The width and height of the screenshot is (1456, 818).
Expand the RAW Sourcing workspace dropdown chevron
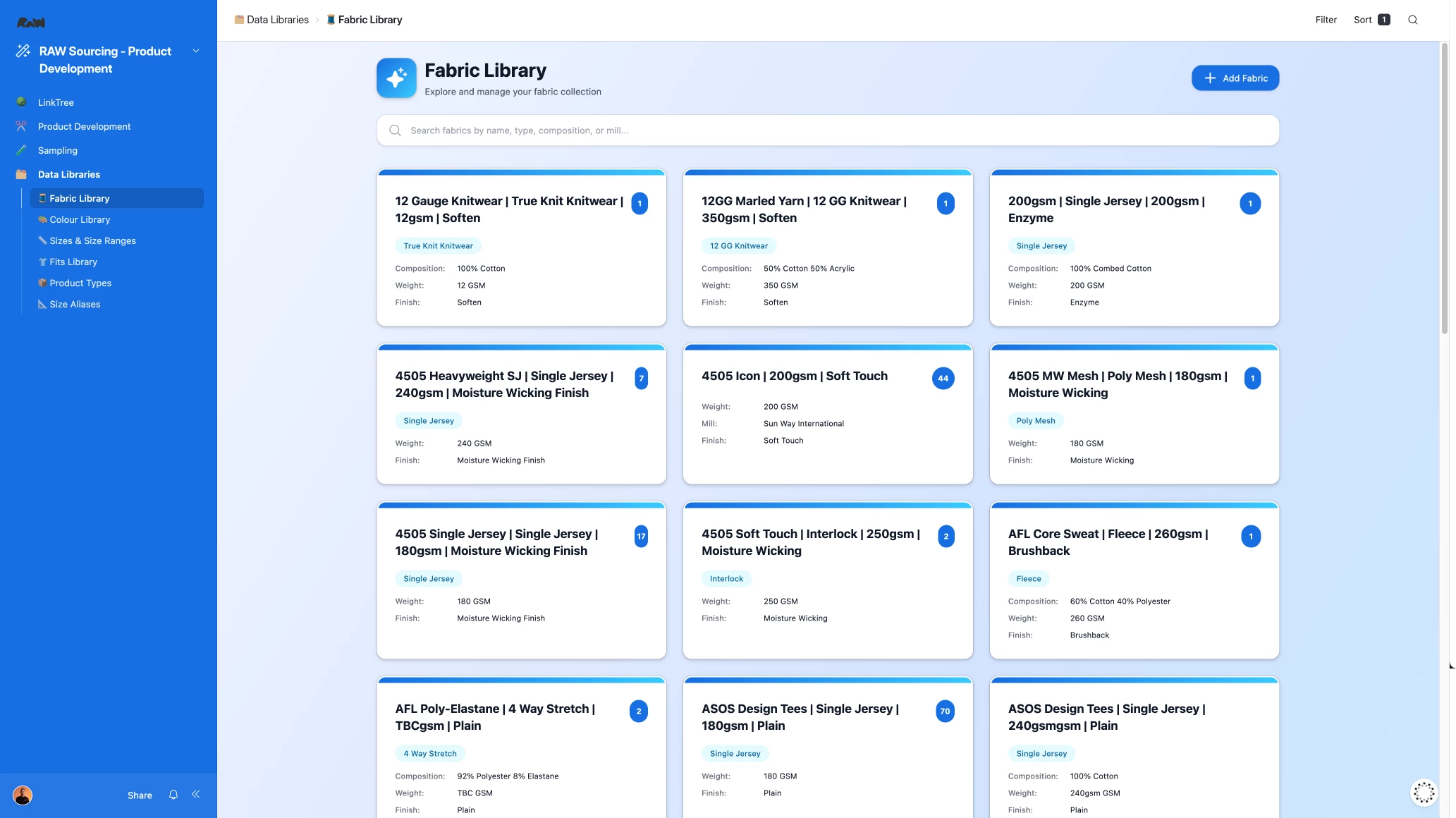click(196, 51)
